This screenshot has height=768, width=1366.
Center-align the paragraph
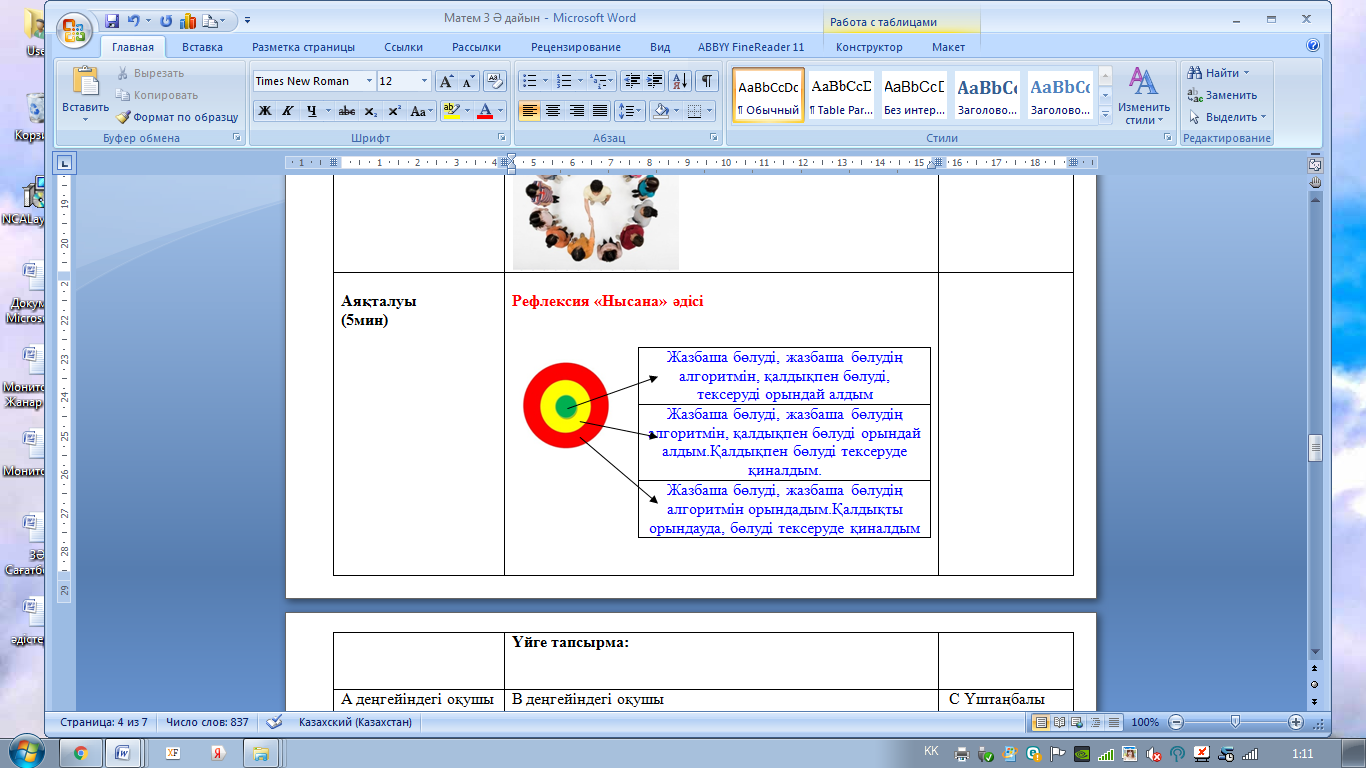tap(553, 110)
